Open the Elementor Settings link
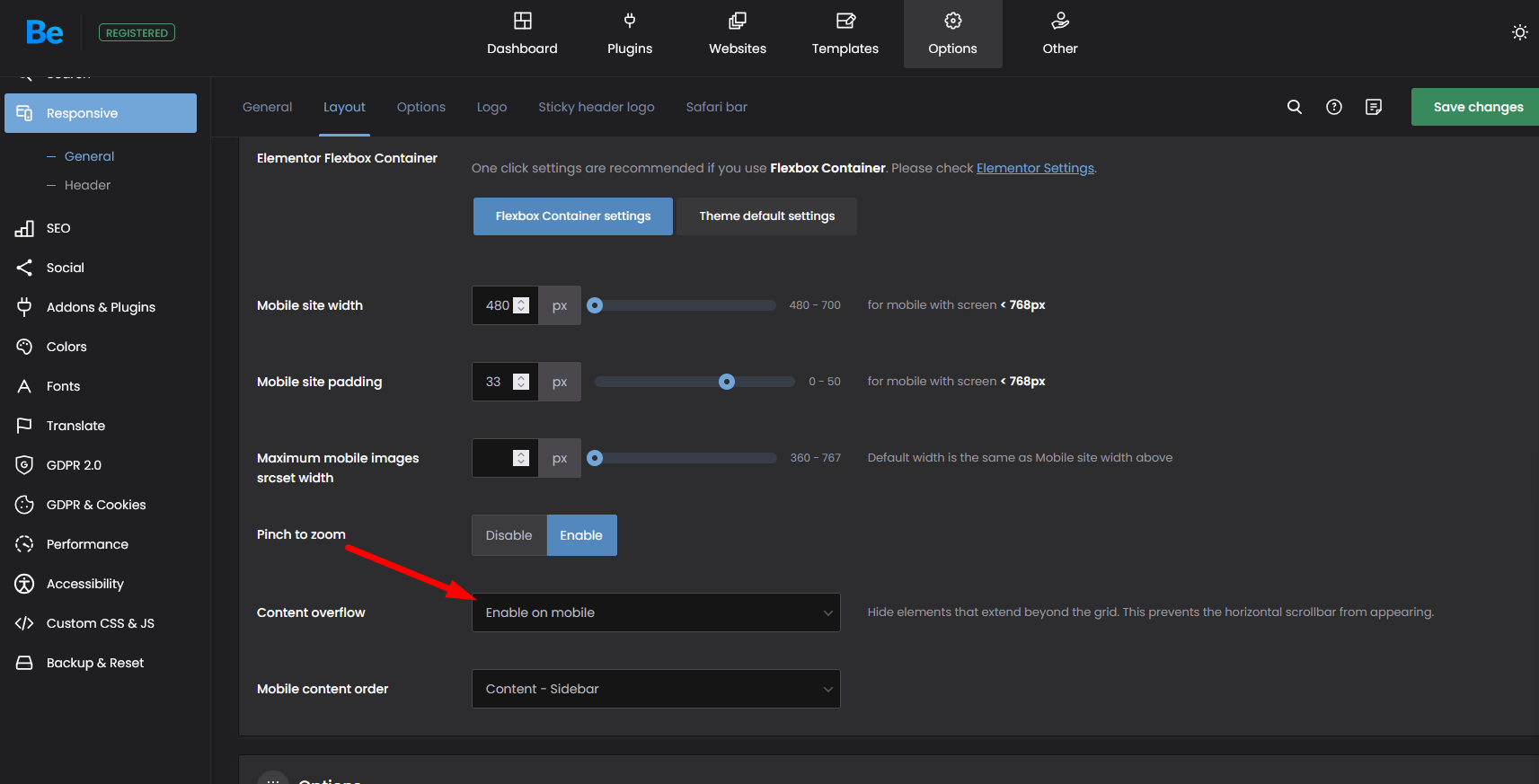1539x784 pixels. (1035, 168)
